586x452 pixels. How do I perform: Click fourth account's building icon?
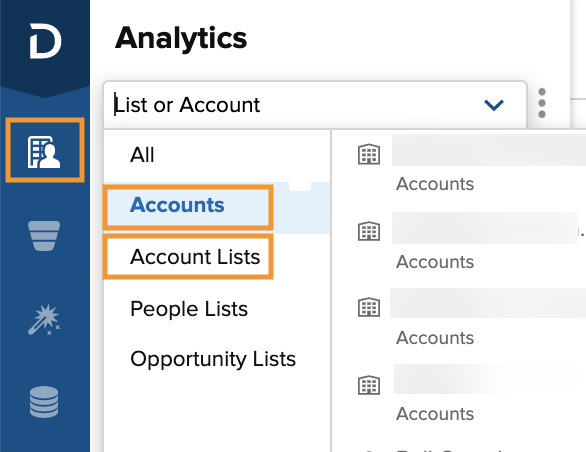click(369, 385)
